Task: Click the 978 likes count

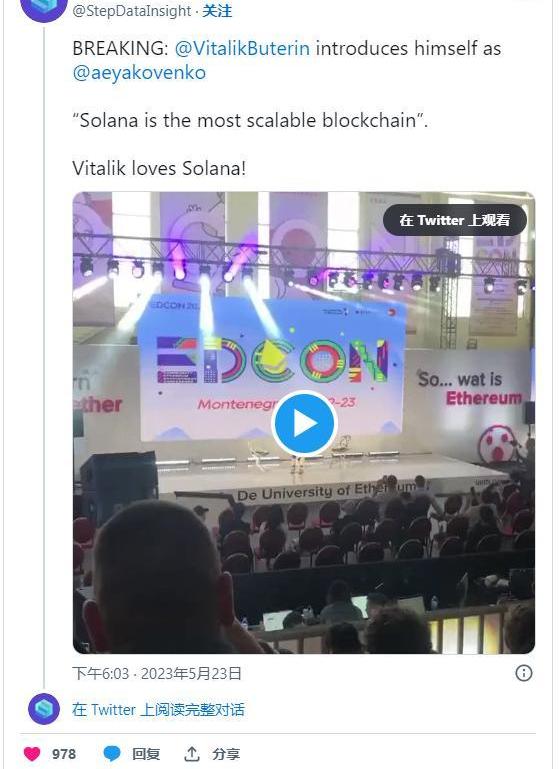Action: click(64, 754)
